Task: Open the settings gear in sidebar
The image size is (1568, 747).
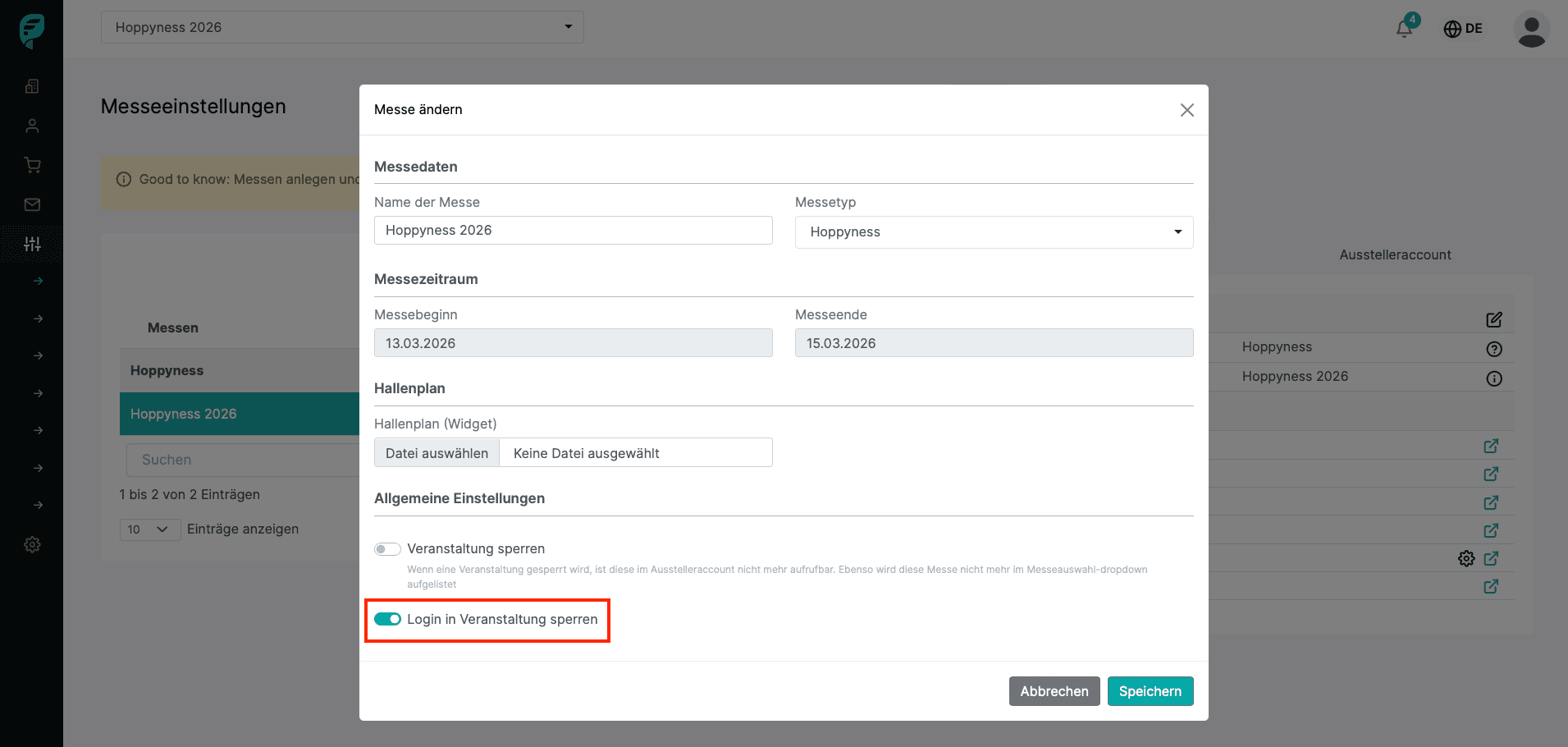Action: [x=32, y=544]
